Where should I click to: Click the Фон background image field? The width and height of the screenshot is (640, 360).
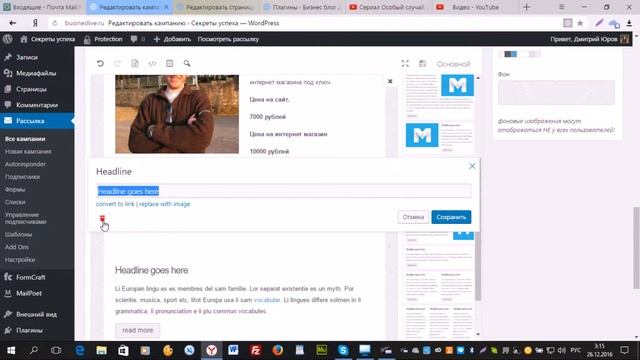coord(556,92)
